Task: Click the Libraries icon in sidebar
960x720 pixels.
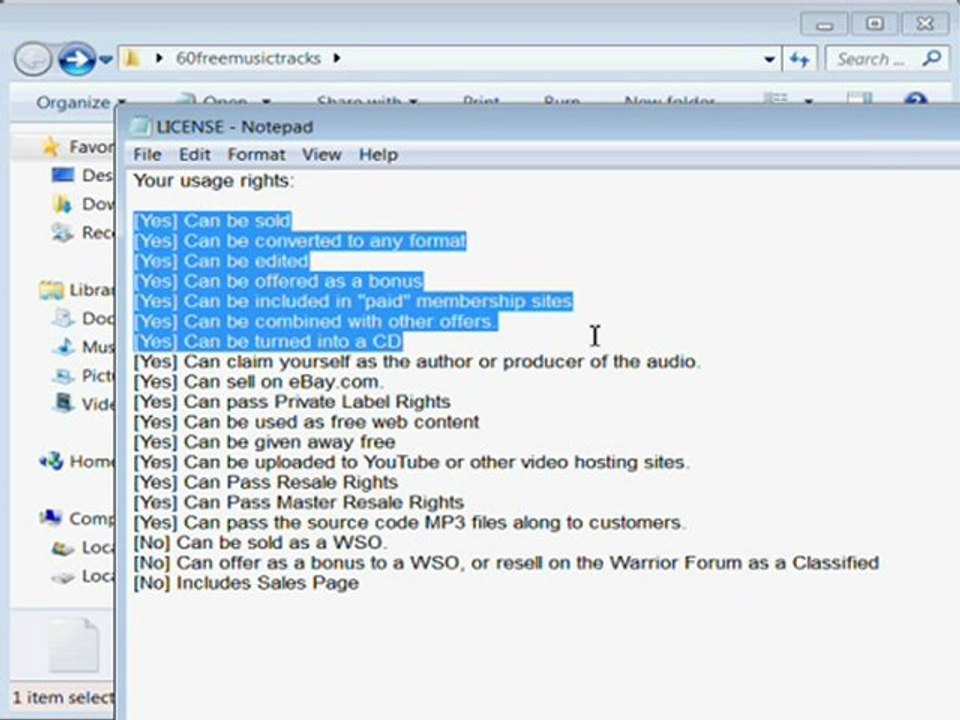Action: (x=51, y=290)
